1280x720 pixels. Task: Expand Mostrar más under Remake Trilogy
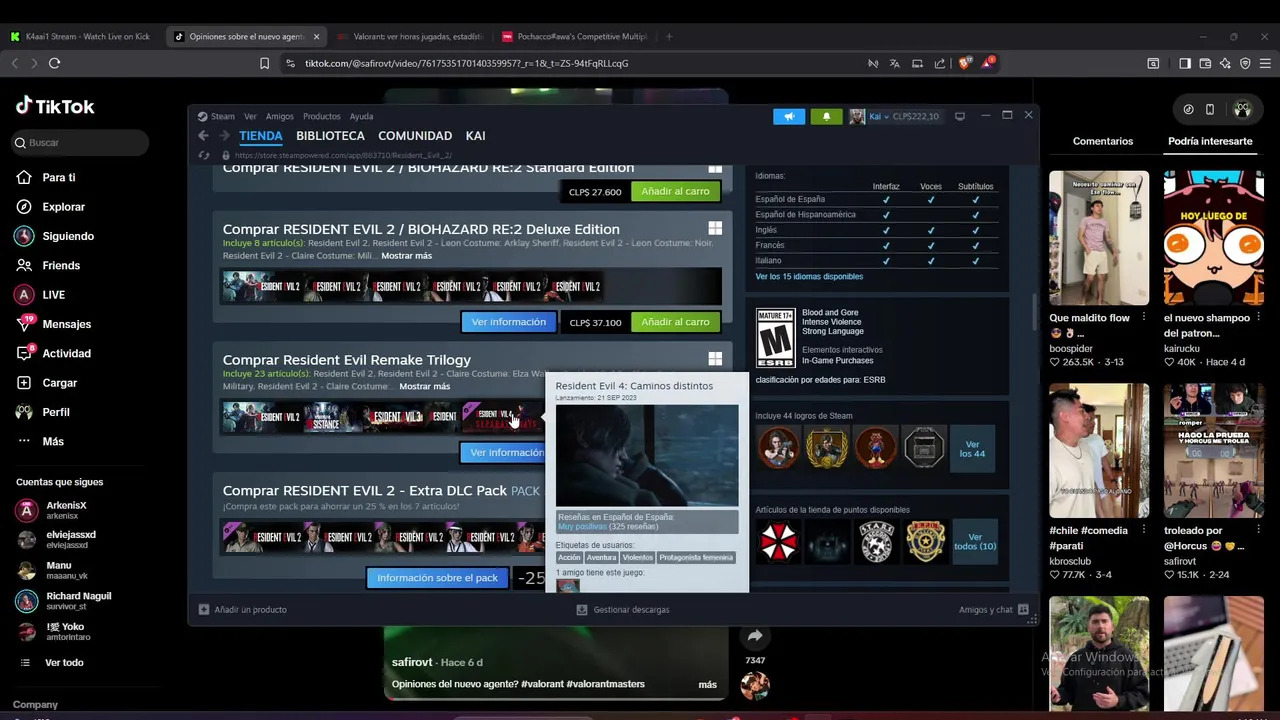[424, 386]
